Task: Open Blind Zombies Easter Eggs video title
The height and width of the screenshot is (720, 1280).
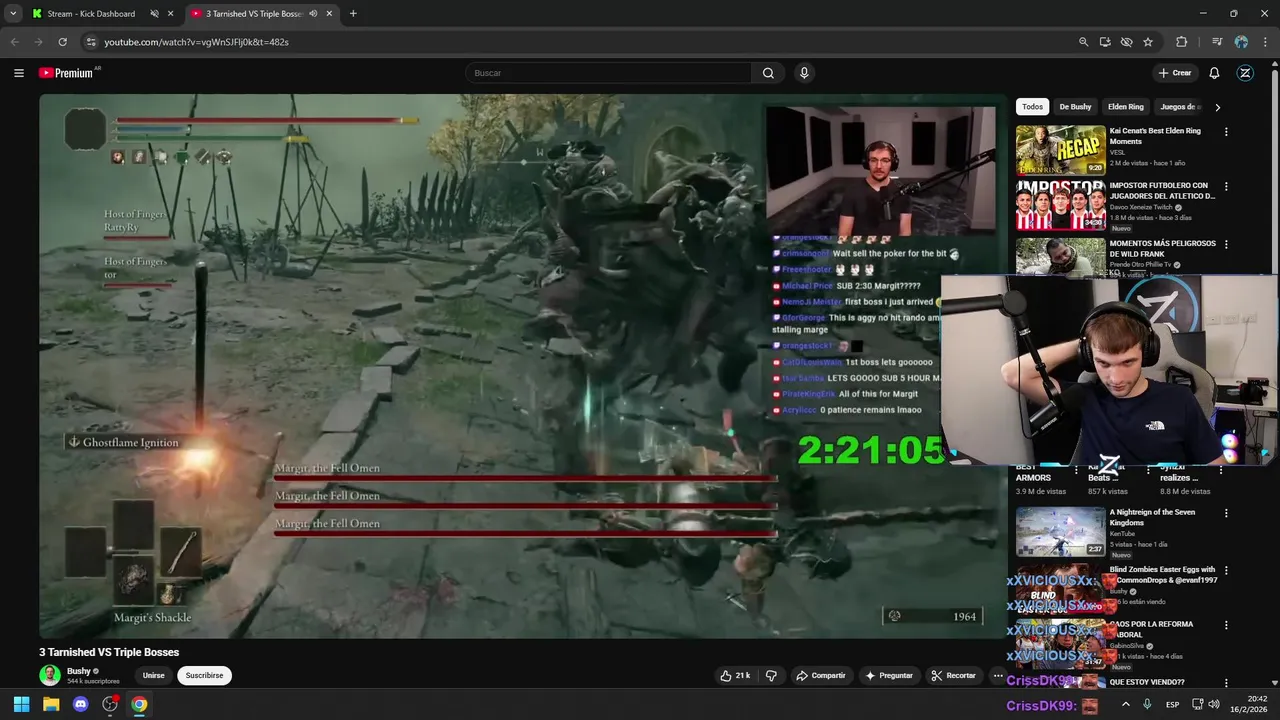Action: tap(1163, 575)
